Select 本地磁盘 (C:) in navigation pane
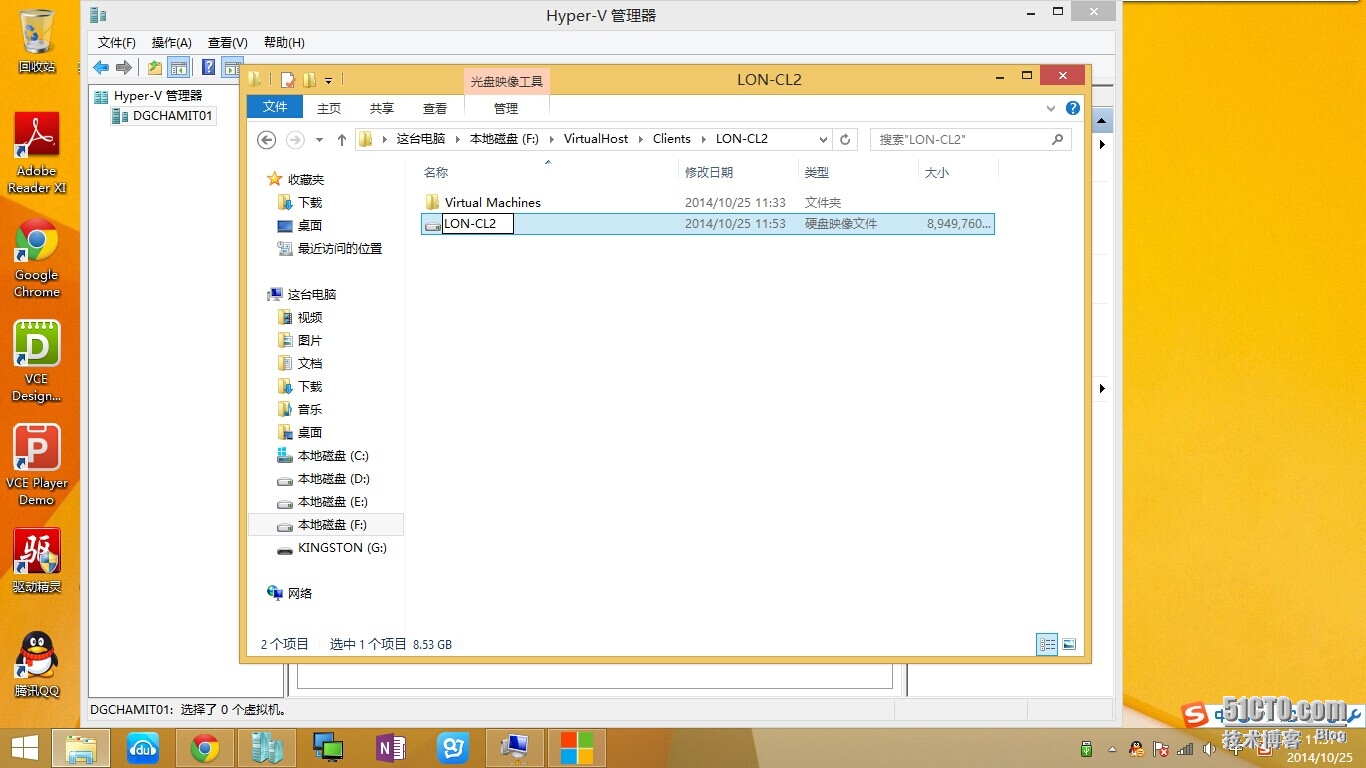The width and height of the screenshot is (1366, 768). [333, 456]
